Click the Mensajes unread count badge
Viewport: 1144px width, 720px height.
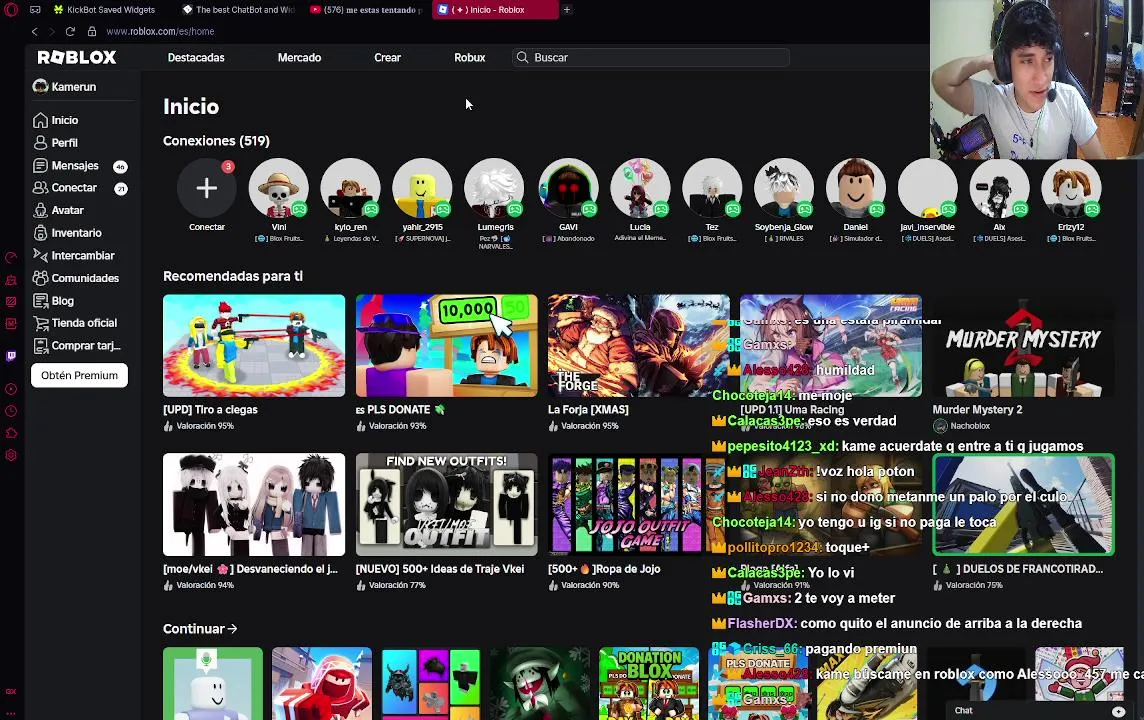click(x=120, y=166)
